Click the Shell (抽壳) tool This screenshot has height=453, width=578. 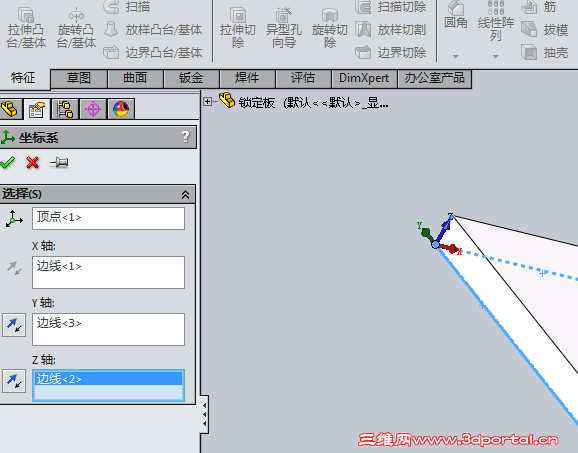coord(545,53)
